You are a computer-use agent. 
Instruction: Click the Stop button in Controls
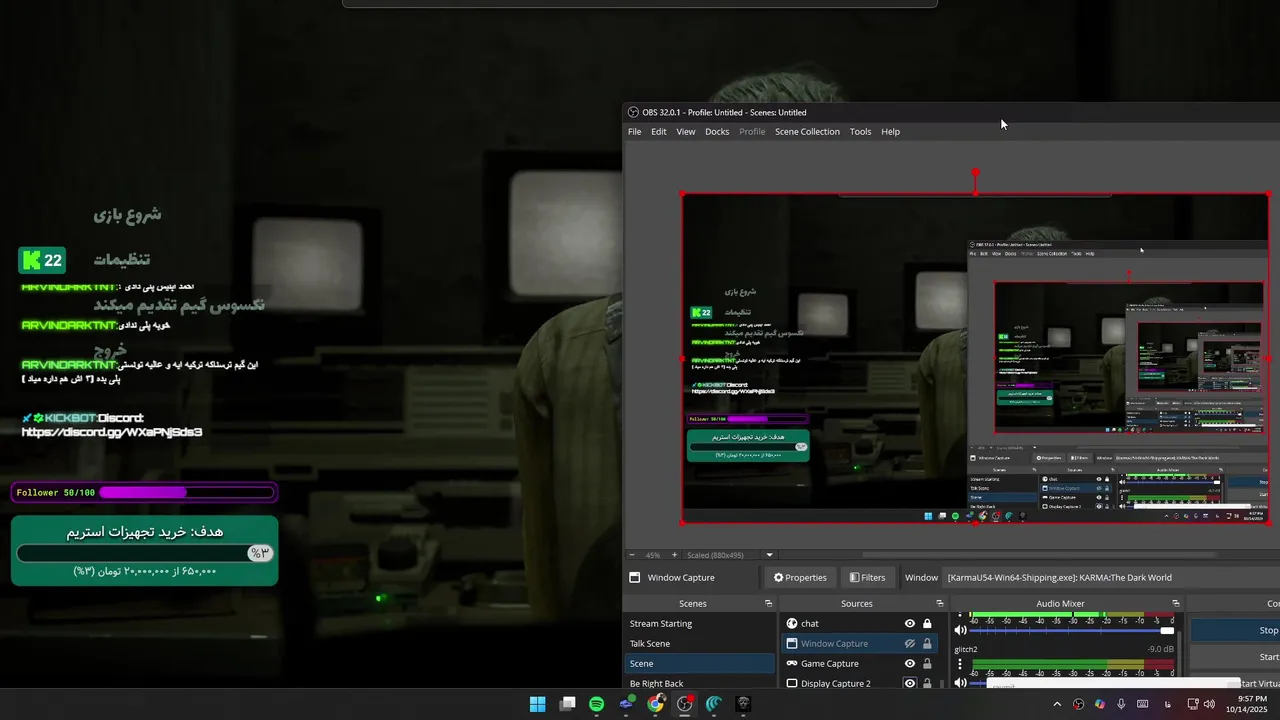tap(1236, 631)
